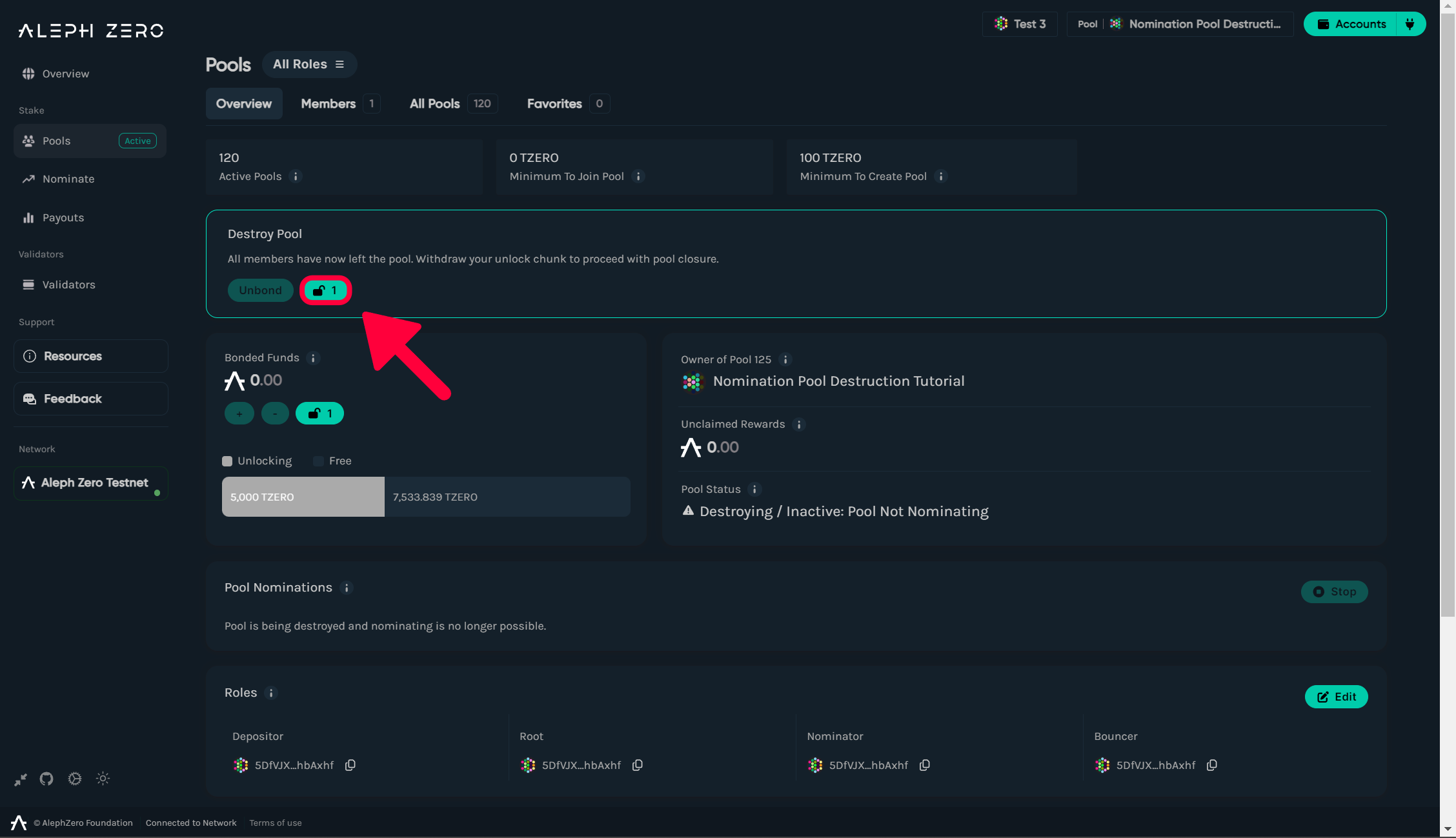Click the Unlocking legend square
This screenshot has width=1456, height=838.
pos(227,461)
